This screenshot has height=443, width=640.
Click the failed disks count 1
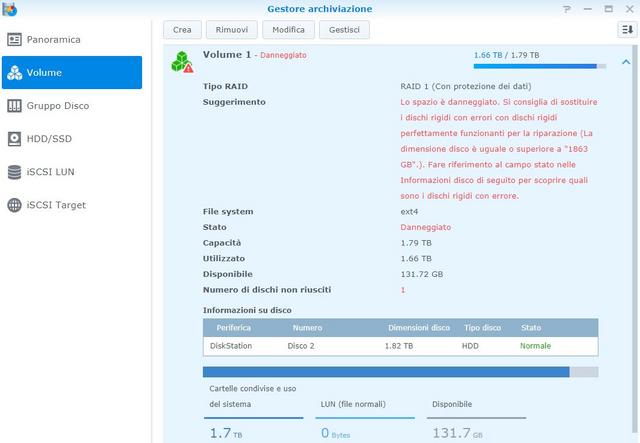click(403, 290)
